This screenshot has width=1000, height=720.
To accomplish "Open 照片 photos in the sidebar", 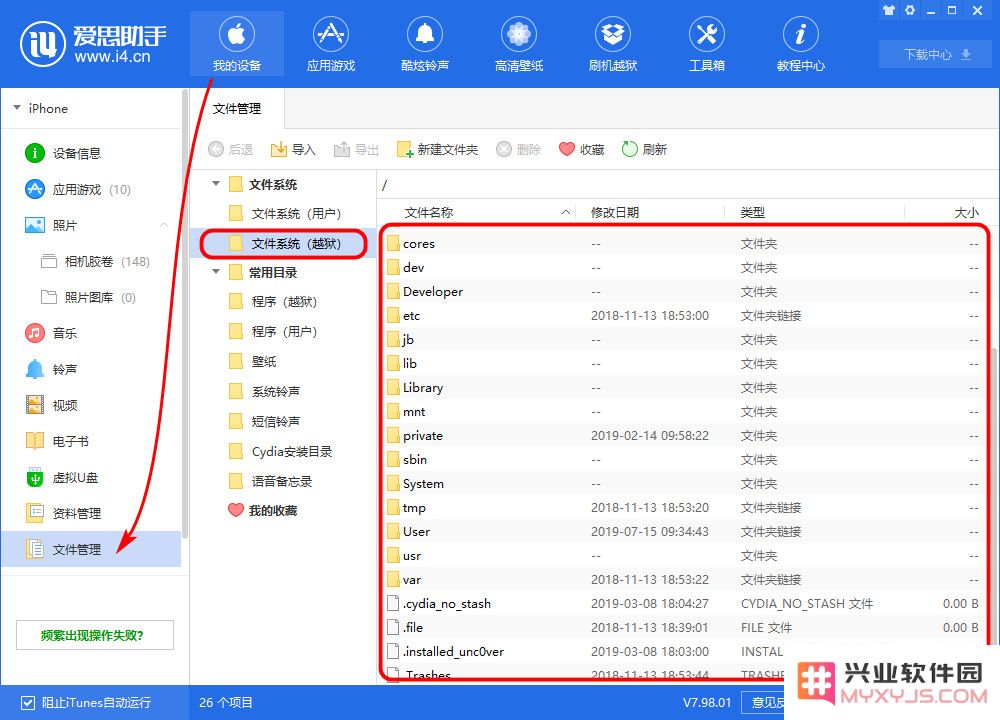I will pyautogui.click(x=91, y=225).
